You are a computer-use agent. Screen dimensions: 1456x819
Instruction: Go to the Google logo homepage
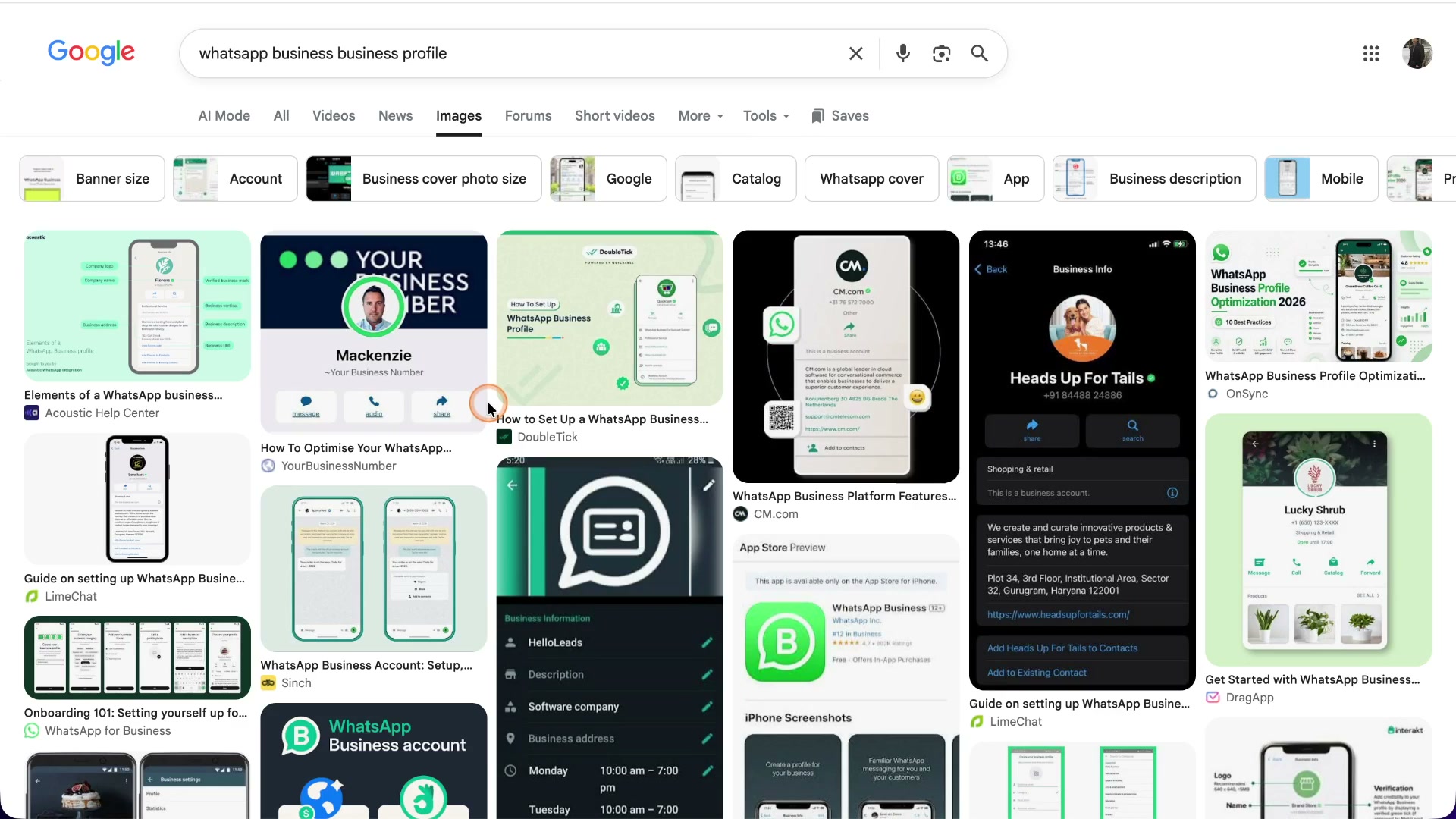[91, 52]
